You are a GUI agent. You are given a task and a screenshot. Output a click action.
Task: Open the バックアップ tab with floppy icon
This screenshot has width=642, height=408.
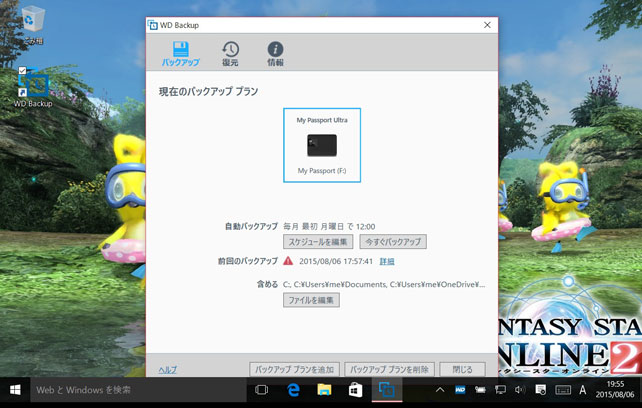[x=180, y=54]
